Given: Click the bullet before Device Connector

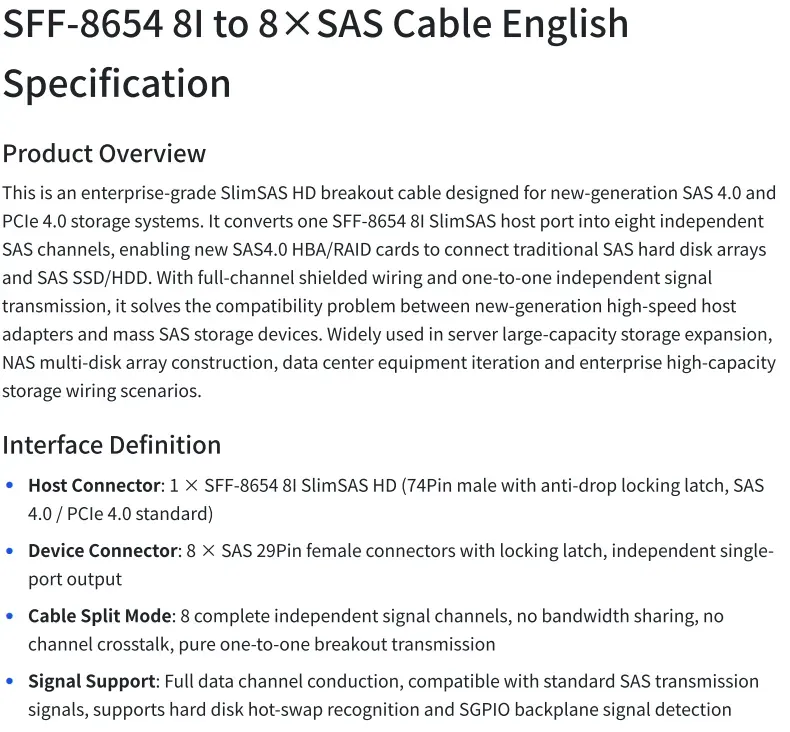Looking at the screenshot, I should (9, 551).
